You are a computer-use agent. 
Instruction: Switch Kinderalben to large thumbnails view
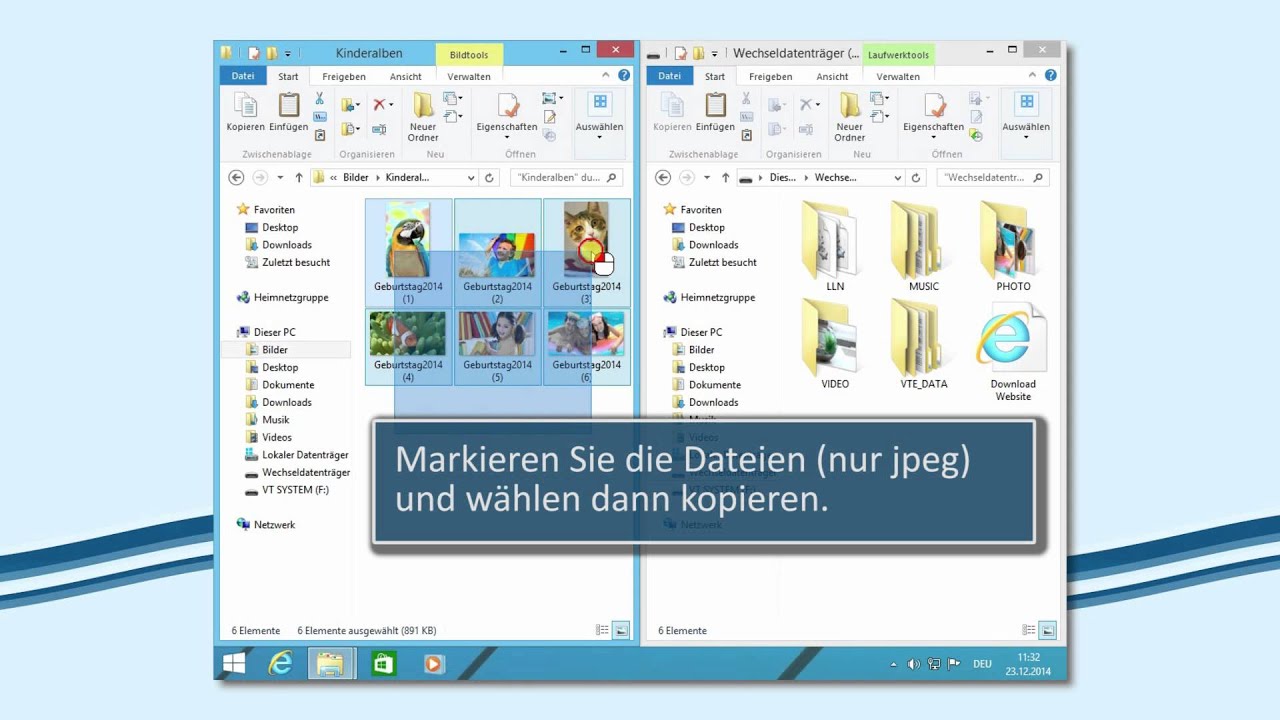(621, 630)
